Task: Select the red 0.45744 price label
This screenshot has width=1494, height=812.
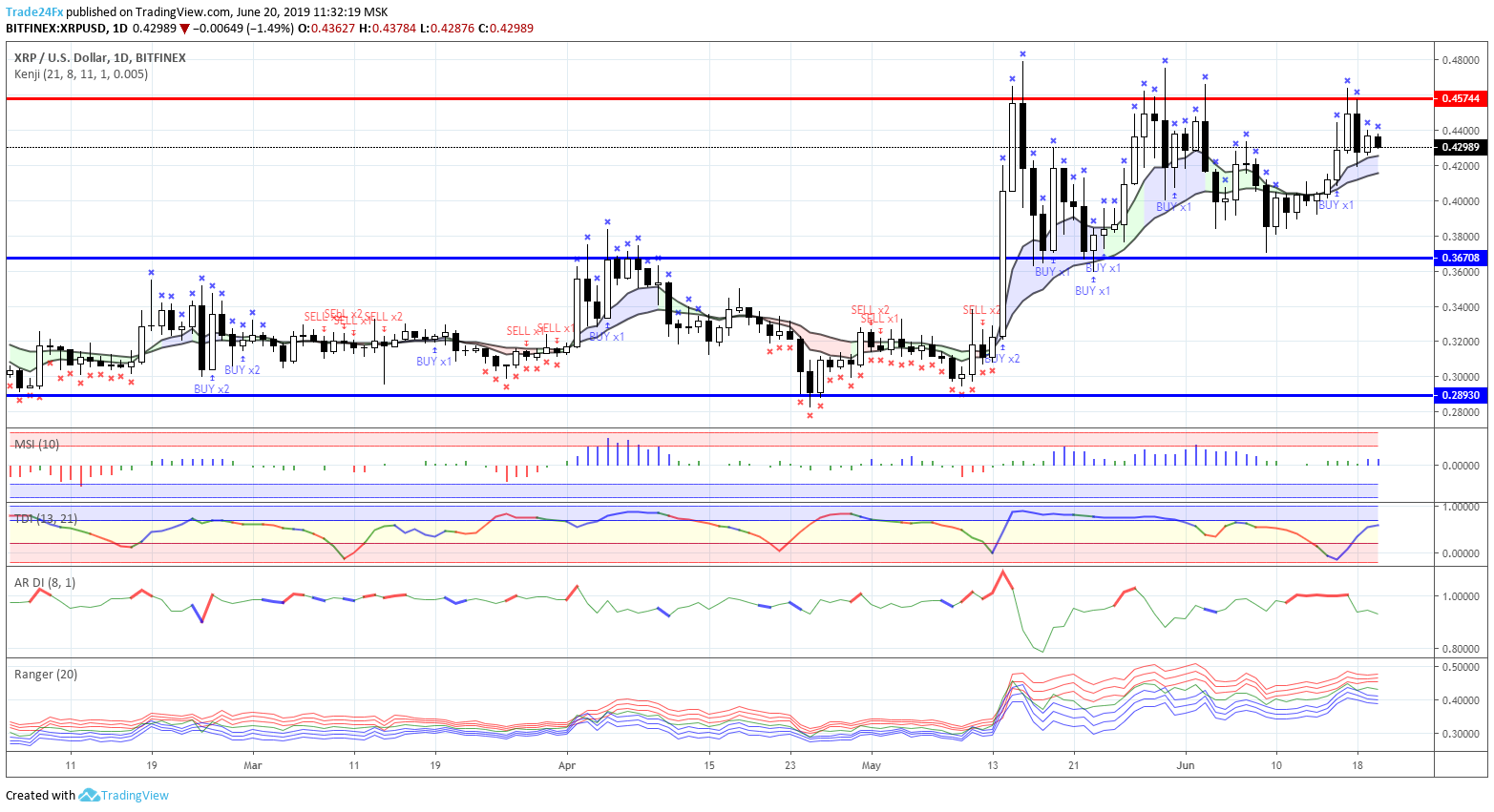Action: pos(1461,98)
